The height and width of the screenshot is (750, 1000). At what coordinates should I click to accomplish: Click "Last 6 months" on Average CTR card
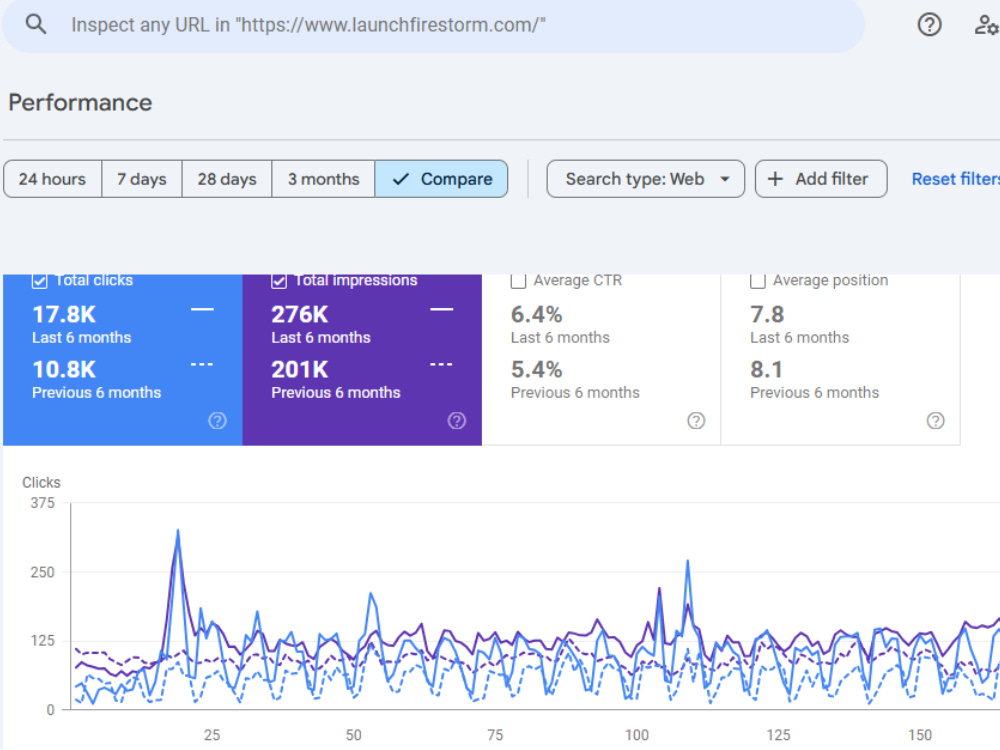click(x=560, y=337)
